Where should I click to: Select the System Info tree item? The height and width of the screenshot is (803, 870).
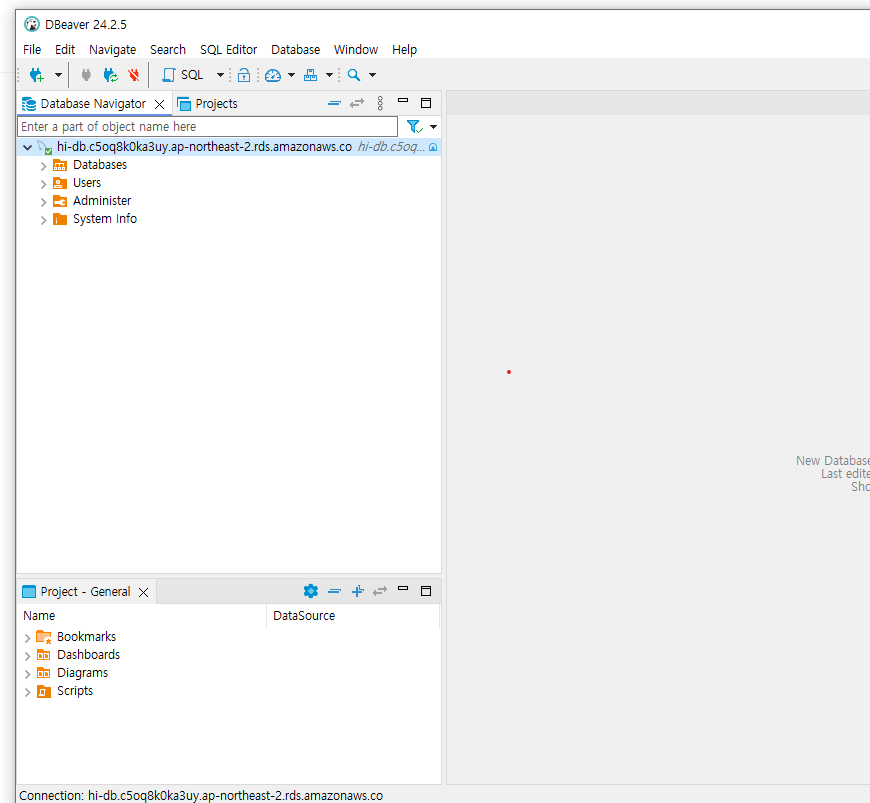click(104, 219)
